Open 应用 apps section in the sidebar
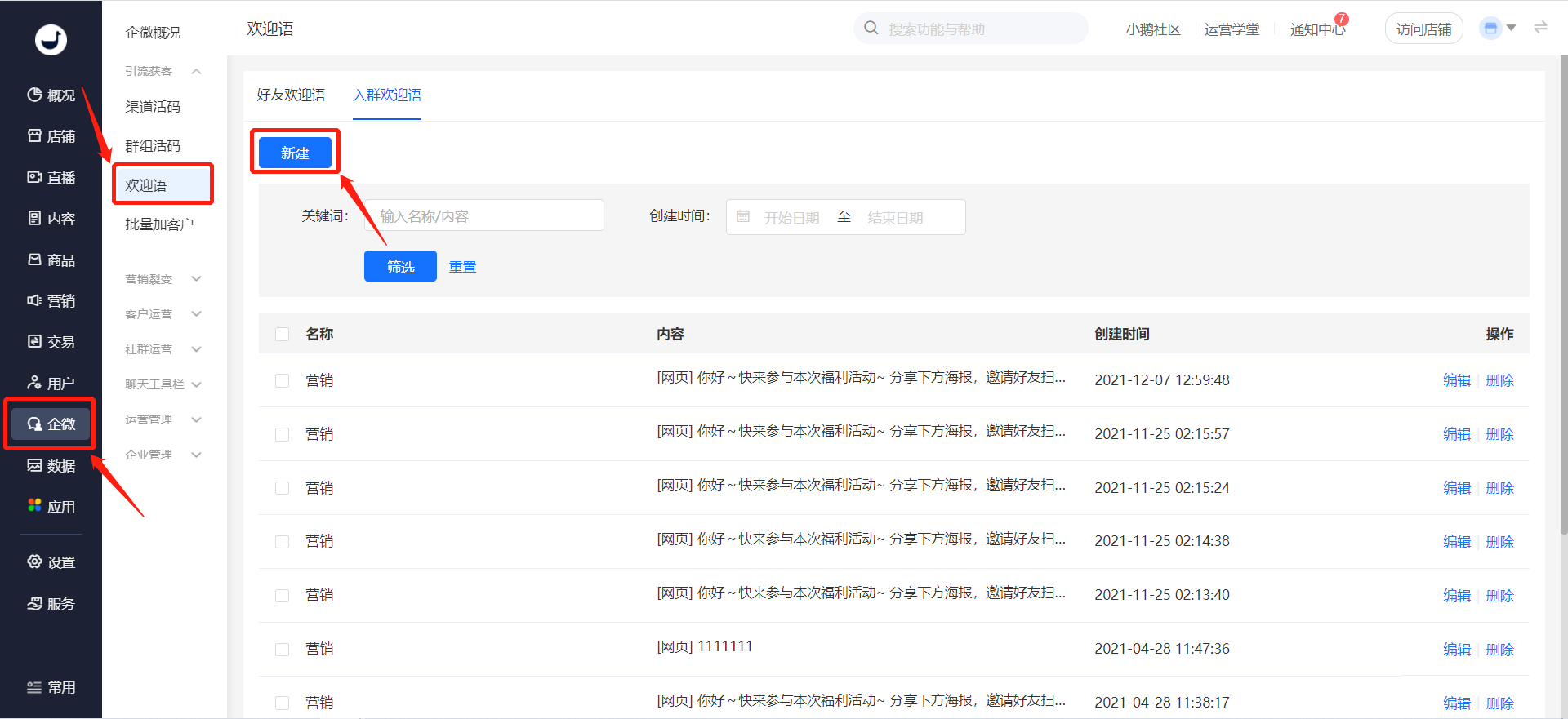 click(x=51, y=507)
